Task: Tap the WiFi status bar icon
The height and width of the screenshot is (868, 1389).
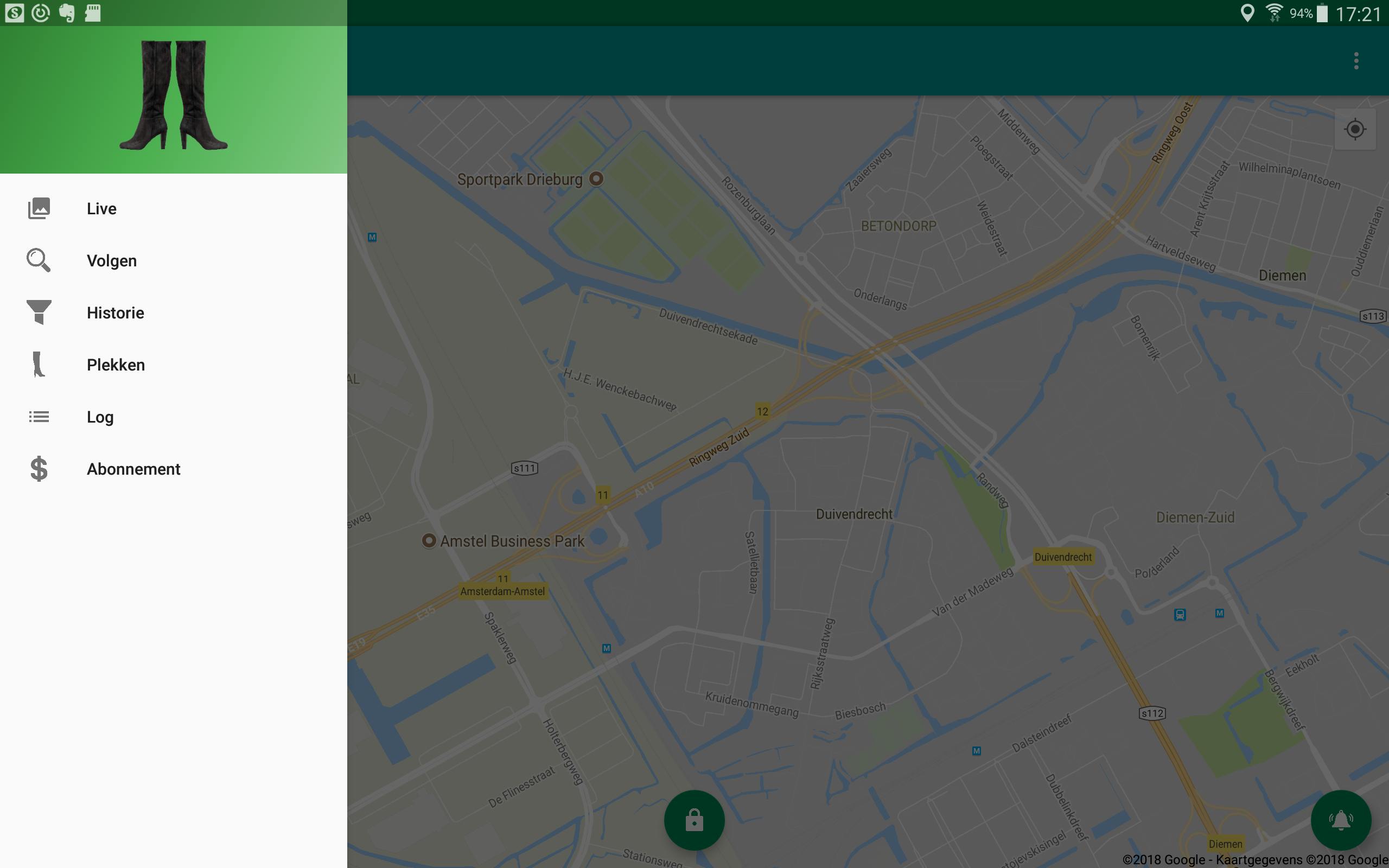Action: pyautogui.click(x=1273, y=12)
